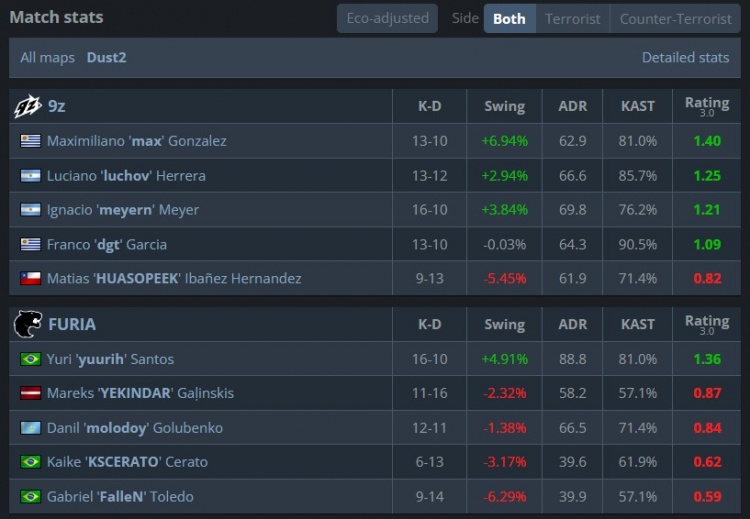Open Matias 'HUASOPEEK' Ibañez Hernandez profile
The width and height of the screenshot is (750, 519).
174,278
